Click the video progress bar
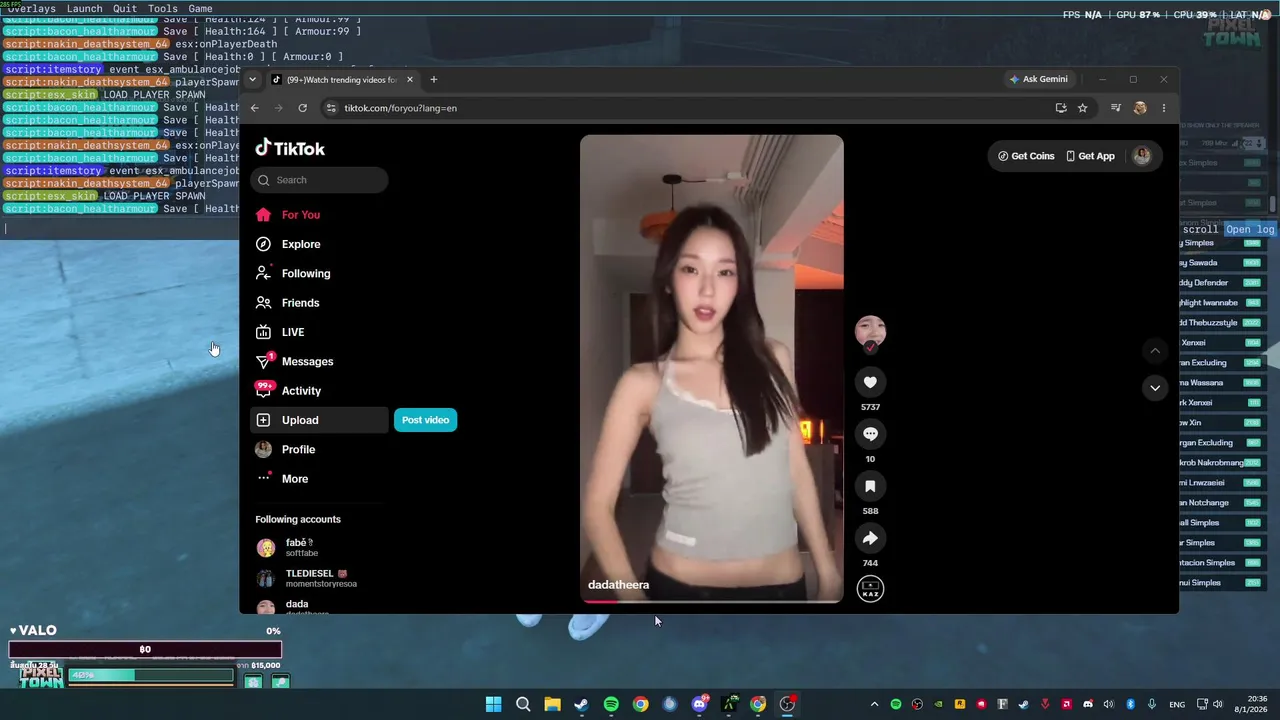This screenshot has height=720, width=1280. click(712, 601)
